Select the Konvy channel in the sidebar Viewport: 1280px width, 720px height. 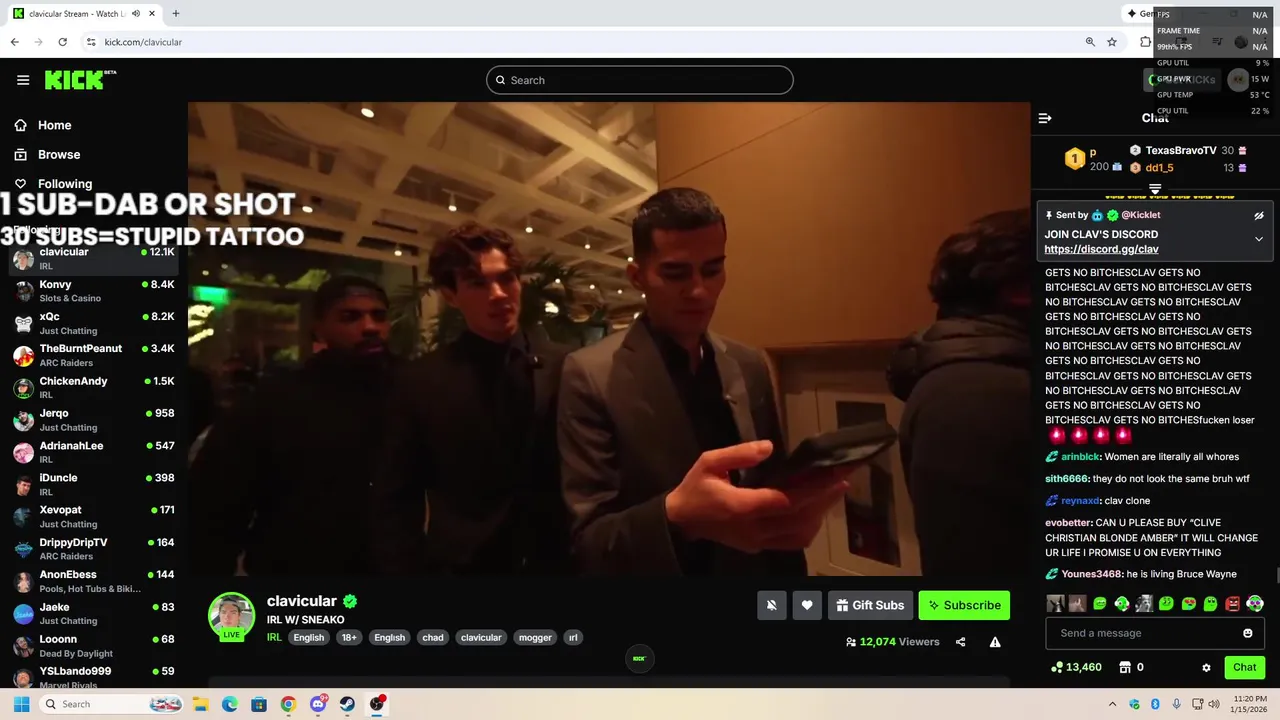point(93,291)
